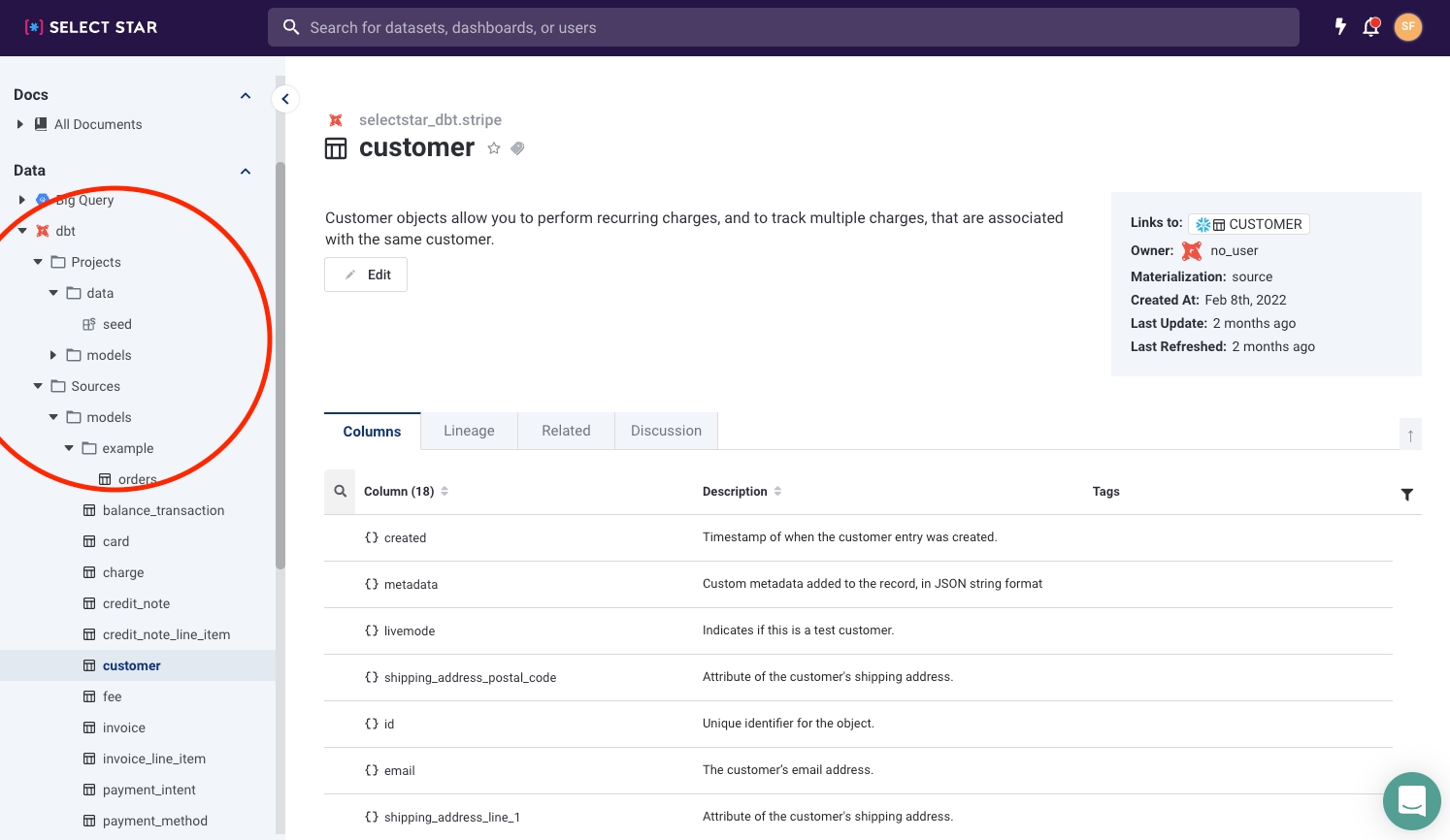Click the tag icon beside customer title

(x=517, y=148)
